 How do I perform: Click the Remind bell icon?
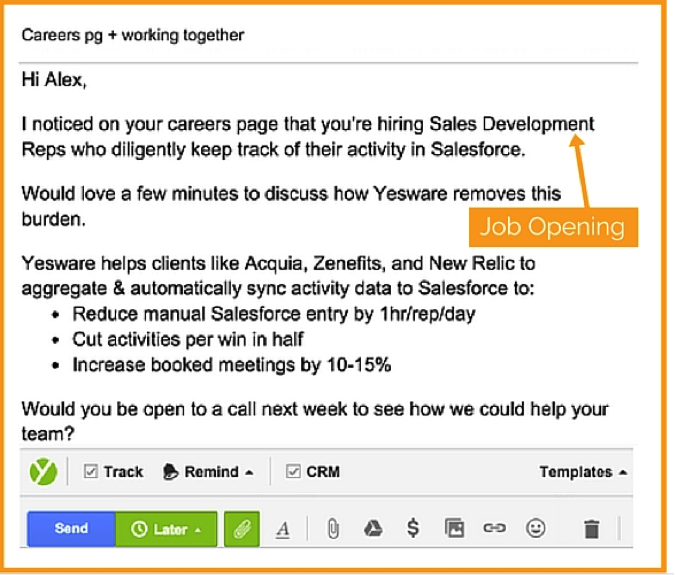point(170,472)
